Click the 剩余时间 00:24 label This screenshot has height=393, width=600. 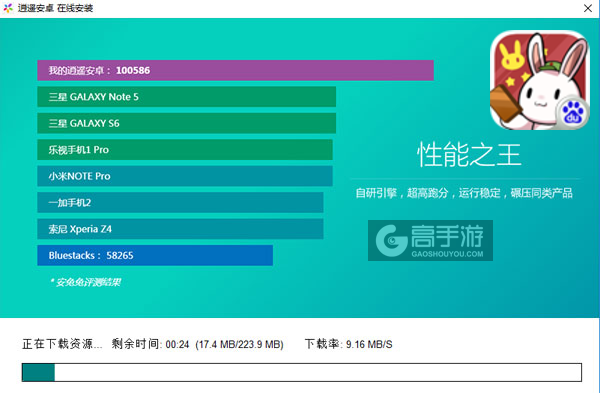point(150,344)
